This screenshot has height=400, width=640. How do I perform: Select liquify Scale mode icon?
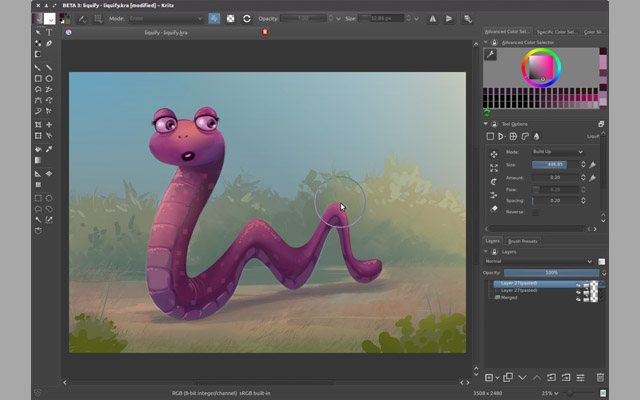tap(494, 168)
